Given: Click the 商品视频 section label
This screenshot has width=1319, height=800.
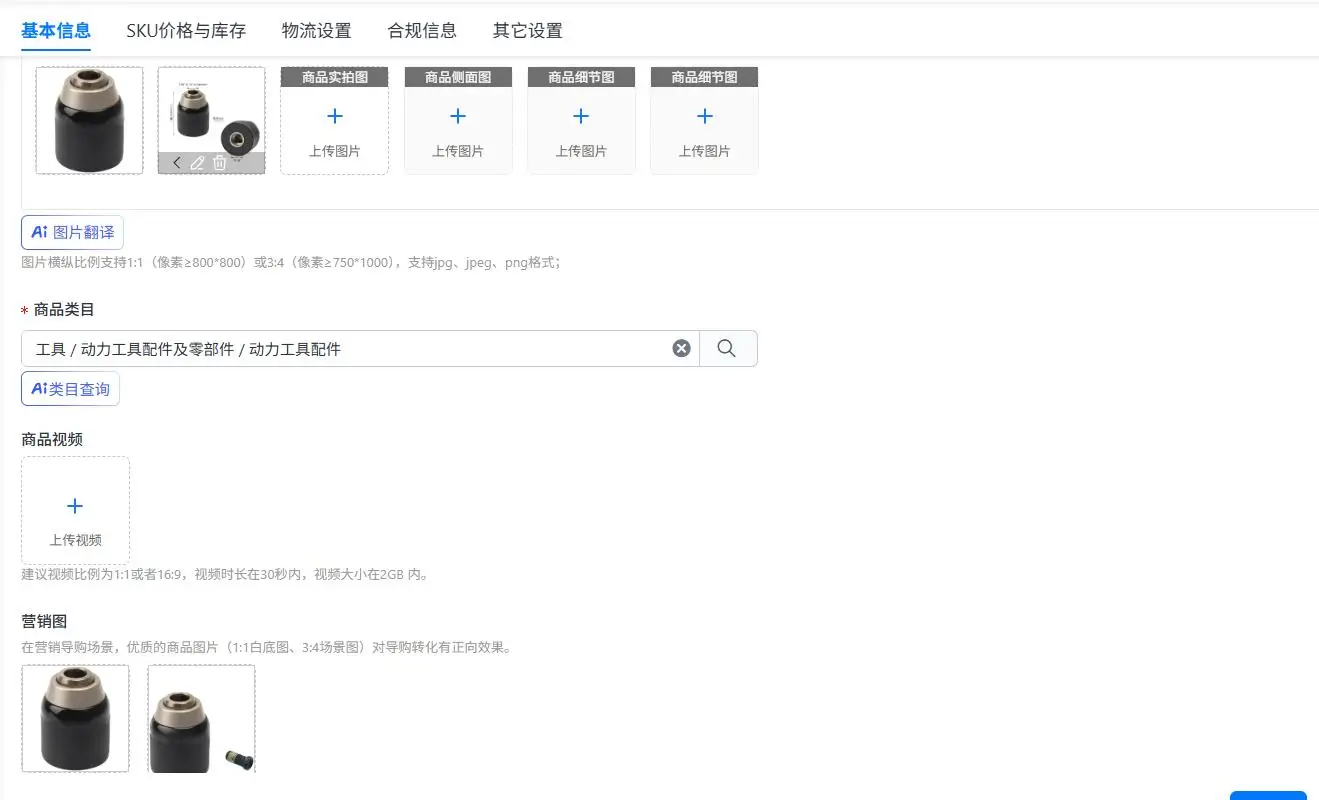Looking at the screenshot, I should (x=52, y=439).
